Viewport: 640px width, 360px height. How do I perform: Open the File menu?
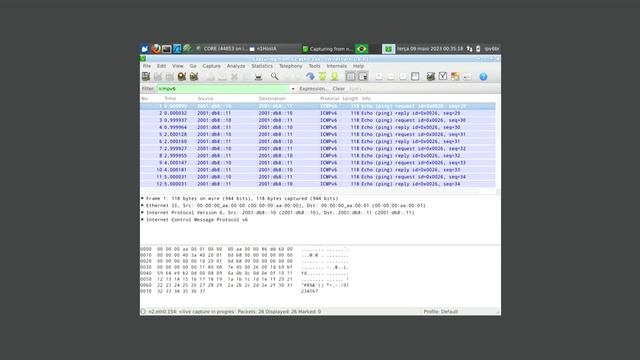[x=147, y=66]
